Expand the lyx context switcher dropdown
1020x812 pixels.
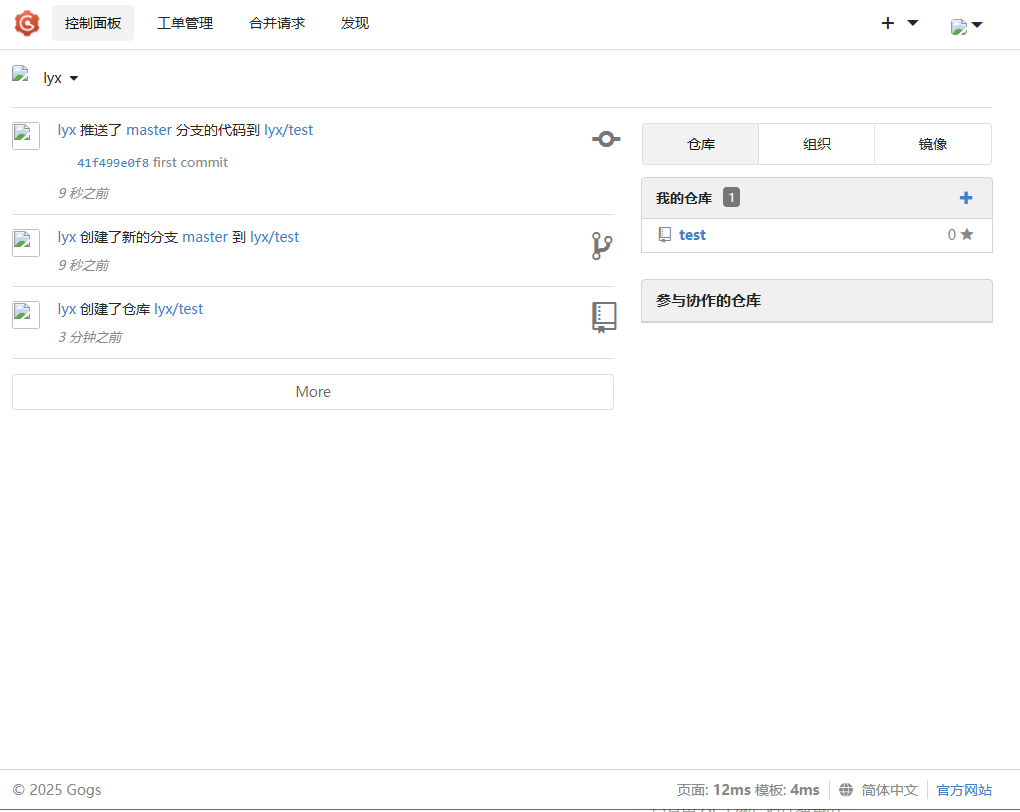point(60,78)
